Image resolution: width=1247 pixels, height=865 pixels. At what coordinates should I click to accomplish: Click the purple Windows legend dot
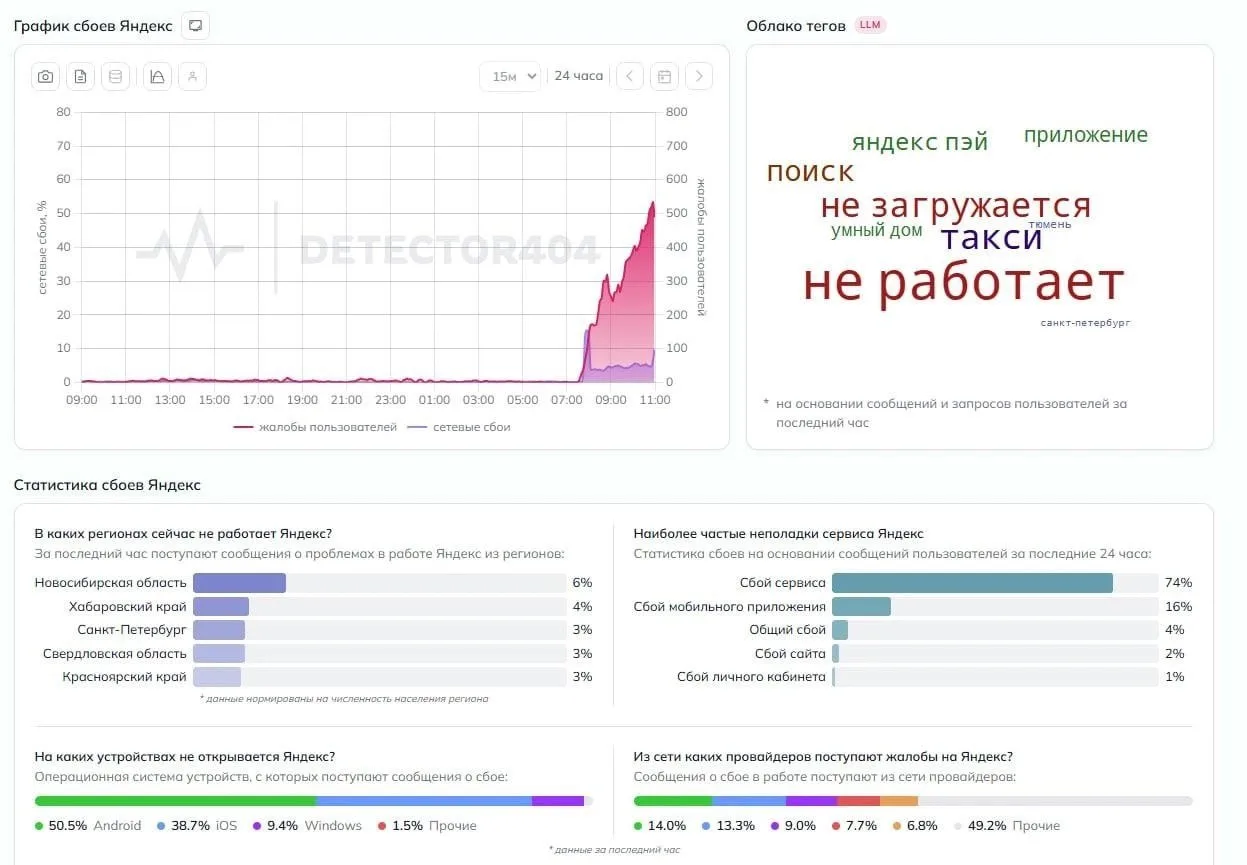pyautogui.click(x=257, y=826)
